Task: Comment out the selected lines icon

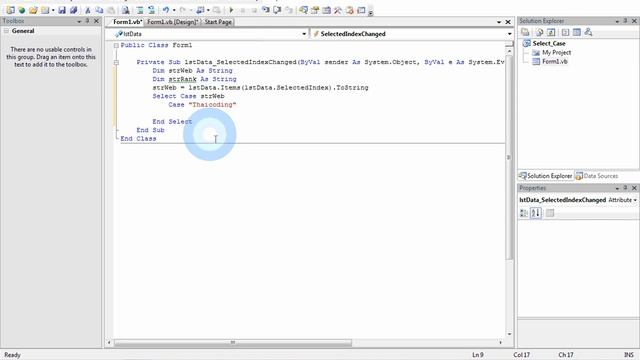Action: pos(140,10)
